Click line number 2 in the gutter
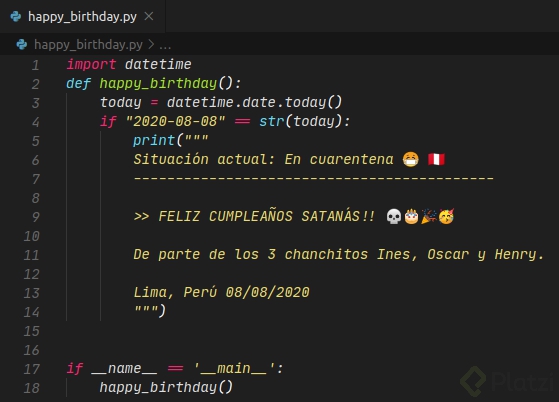Viewport: 559px width, 402px height. click(35, 84)
